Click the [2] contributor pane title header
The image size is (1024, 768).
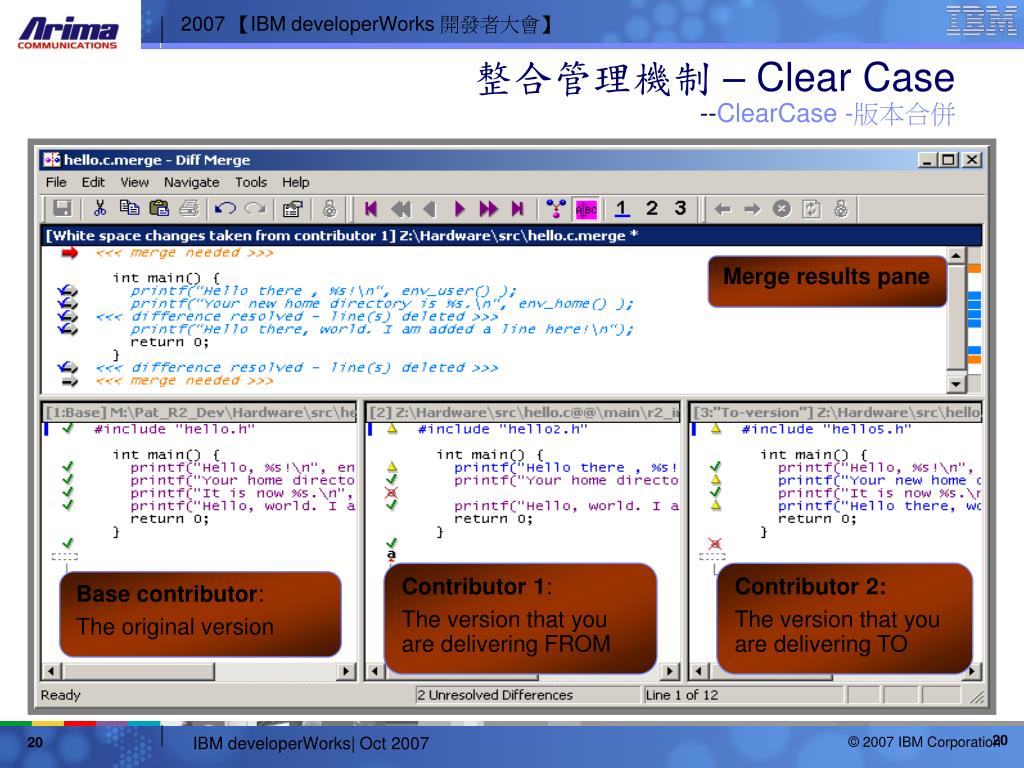(x=523, y=412)
